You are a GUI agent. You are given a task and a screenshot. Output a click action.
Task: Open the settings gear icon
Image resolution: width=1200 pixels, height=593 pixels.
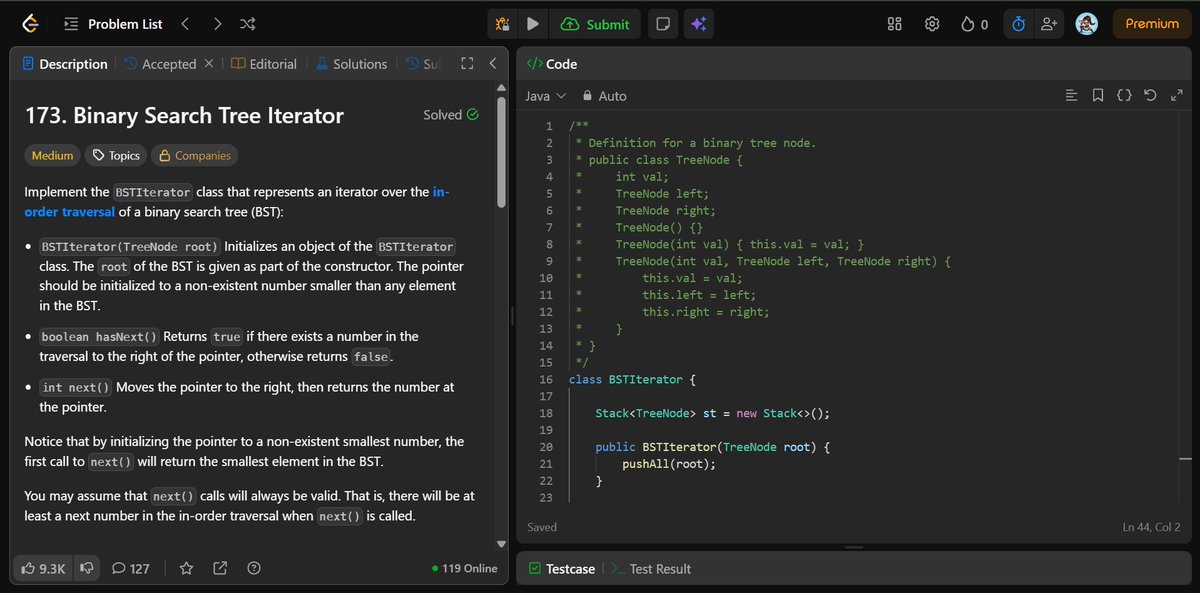click(932, 24)
